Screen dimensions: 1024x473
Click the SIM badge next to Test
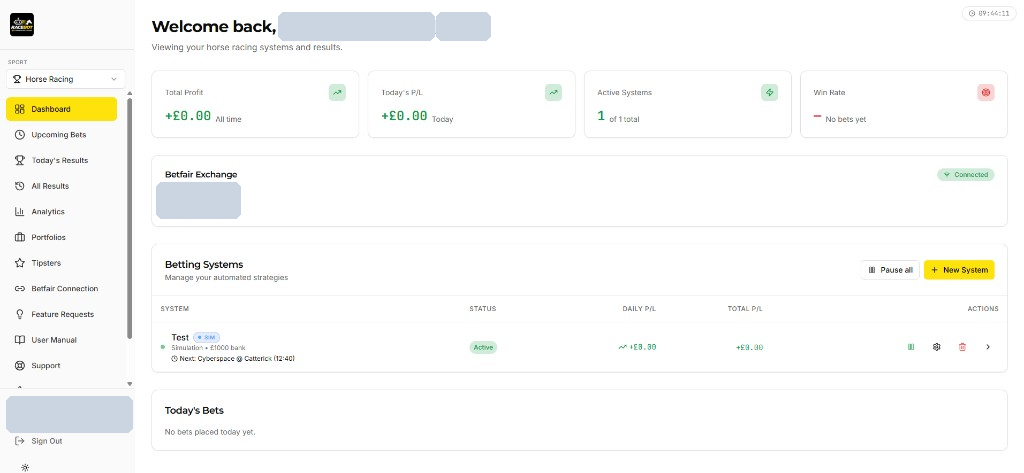tap(206, 338)
